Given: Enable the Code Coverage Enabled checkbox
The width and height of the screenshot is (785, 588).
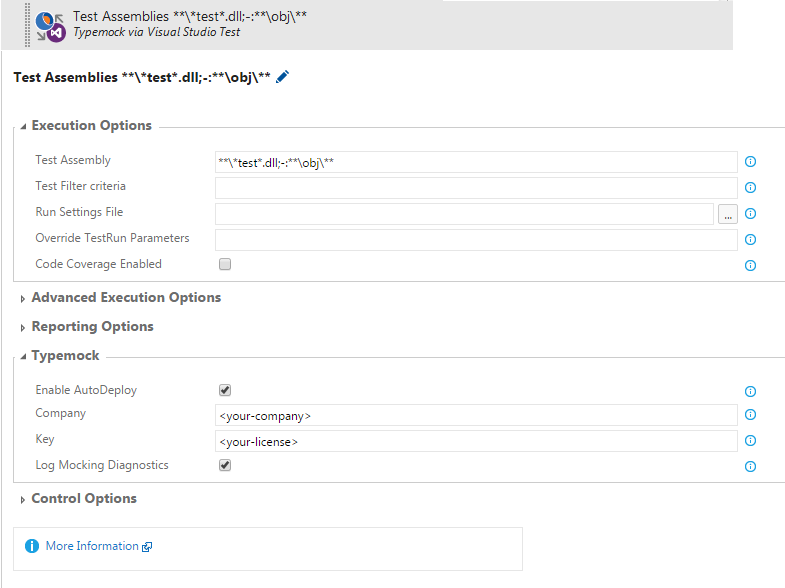Looking at the screenshot, I should 225,265.
